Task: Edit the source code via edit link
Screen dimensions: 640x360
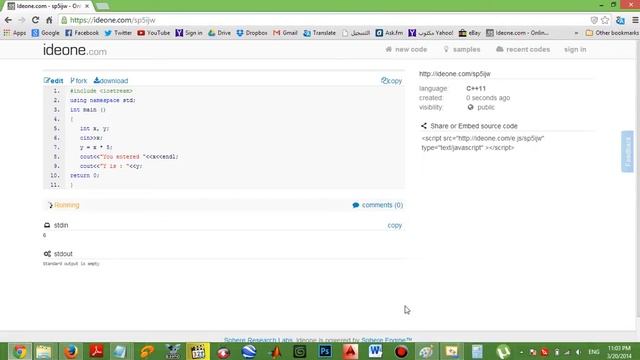Action: pos(53,81)
